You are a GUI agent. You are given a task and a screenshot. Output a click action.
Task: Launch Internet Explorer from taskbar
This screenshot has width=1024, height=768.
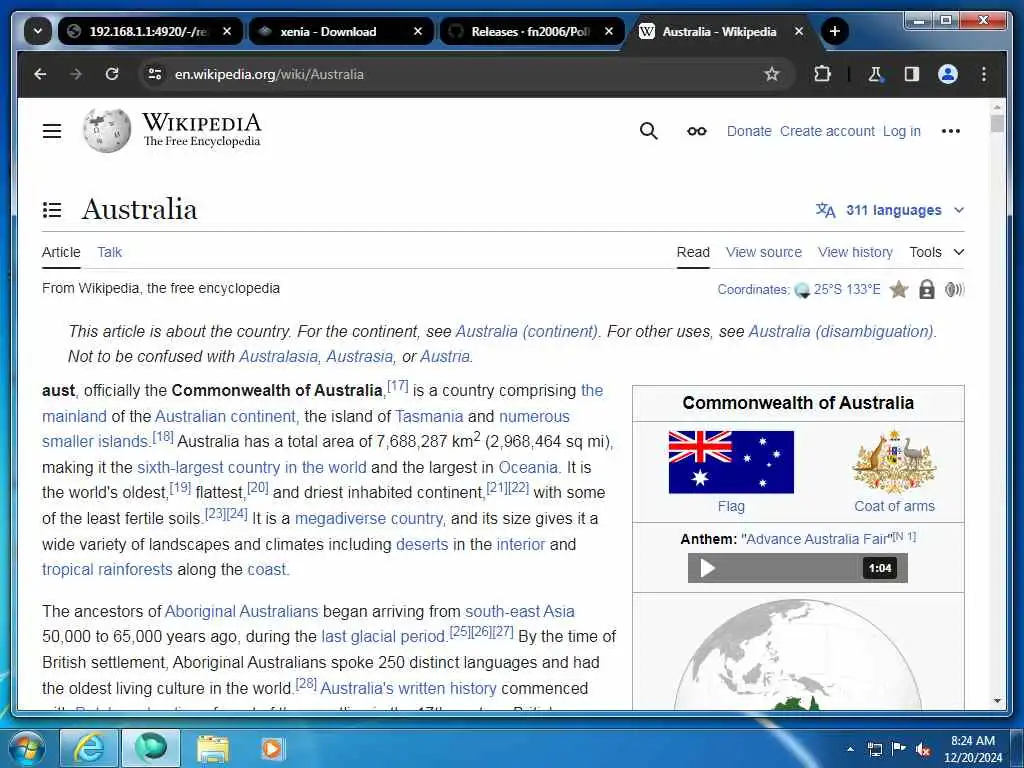point(89,748)
